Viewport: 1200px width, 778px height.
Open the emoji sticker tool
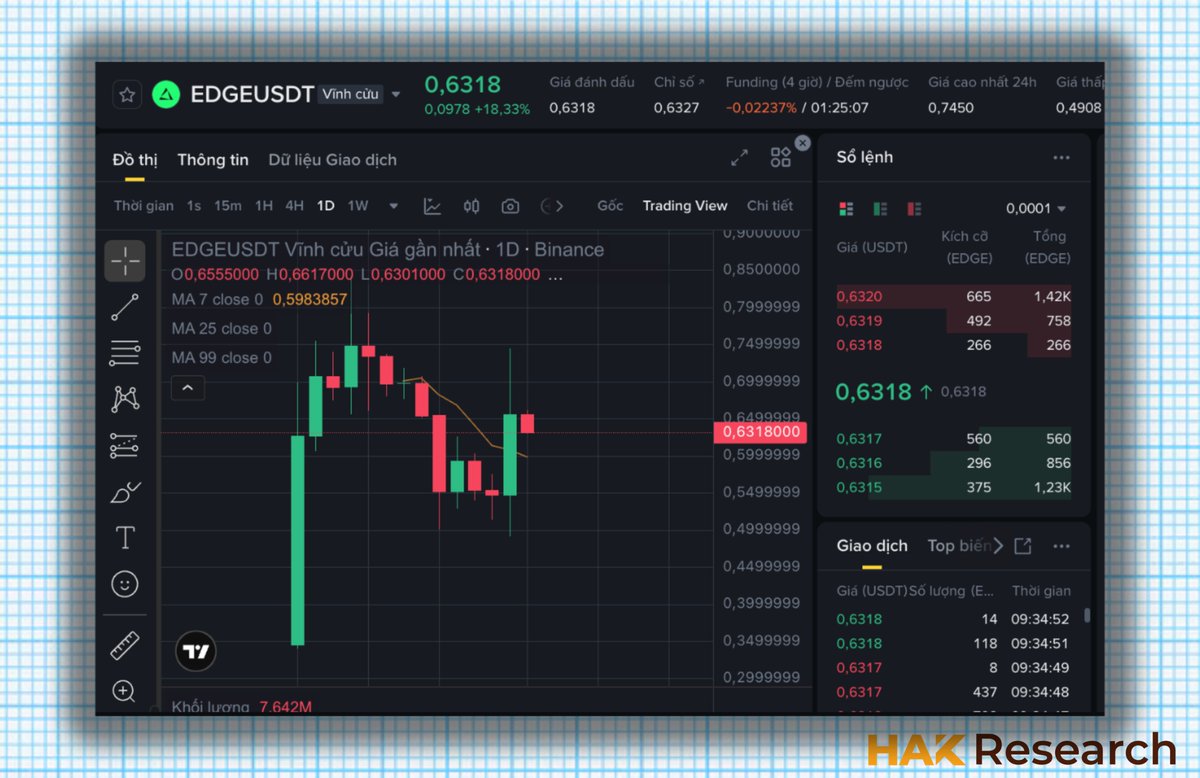125,584
